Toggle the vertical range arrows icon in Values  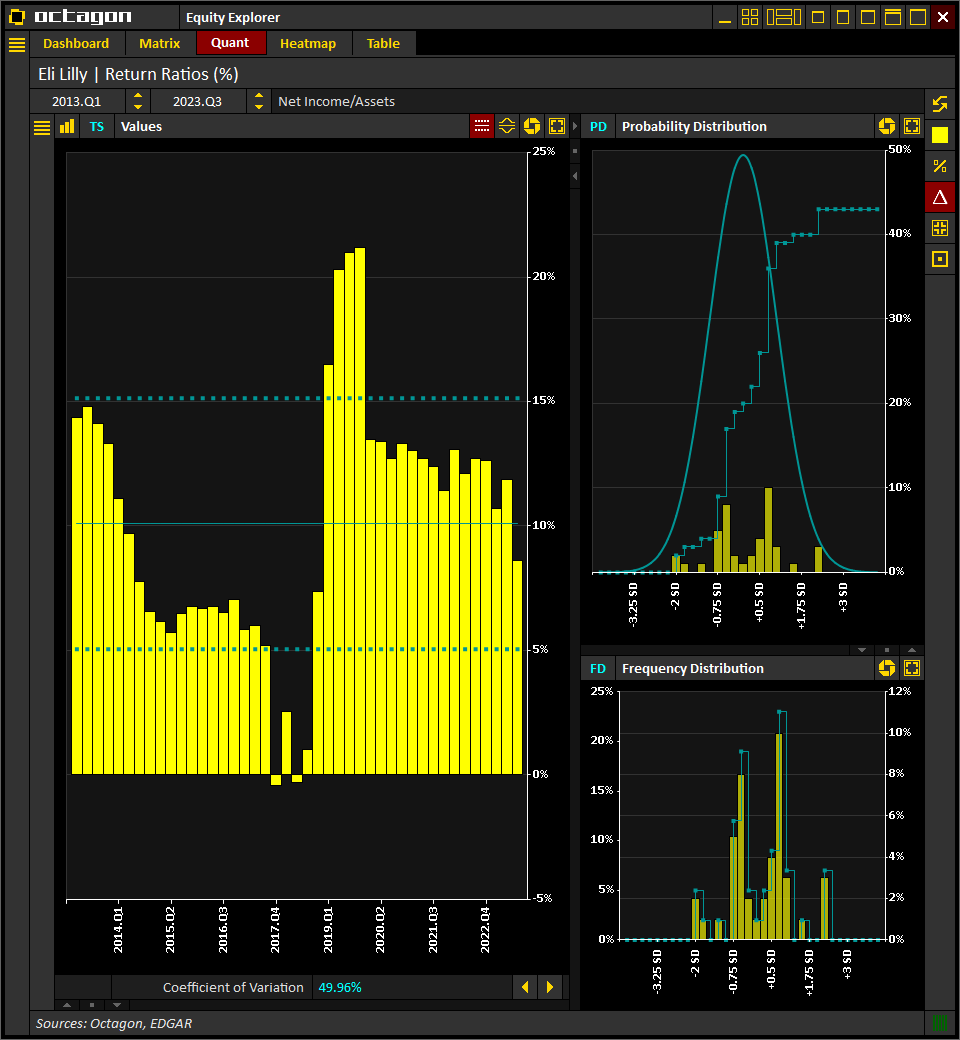pyautogui.click(x=507, y=126)
